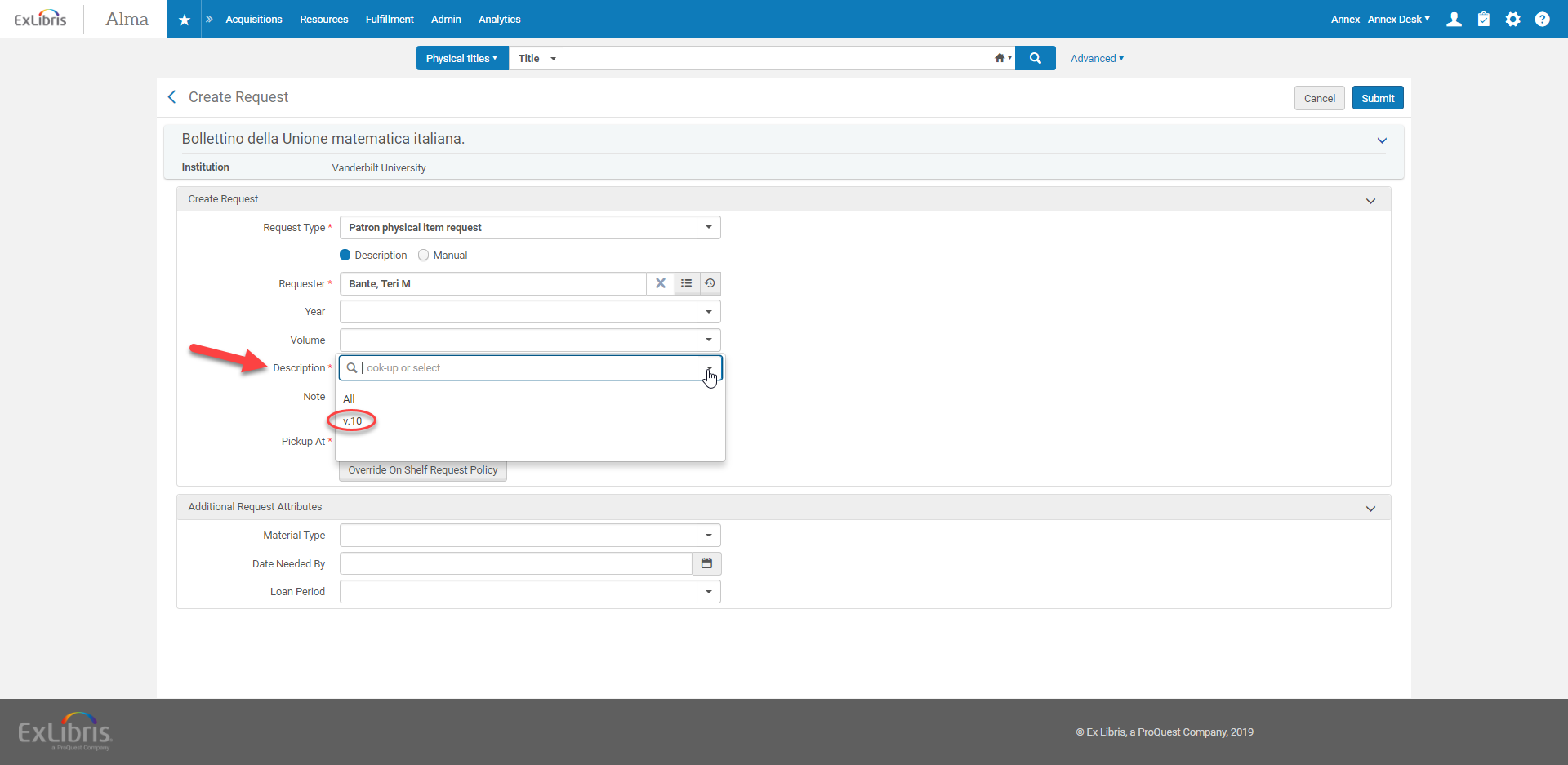The width and height of the screenshot is (1568, 765).
Task: Open the Physical titles search type dropdown
Action: [x=462, y=58]
